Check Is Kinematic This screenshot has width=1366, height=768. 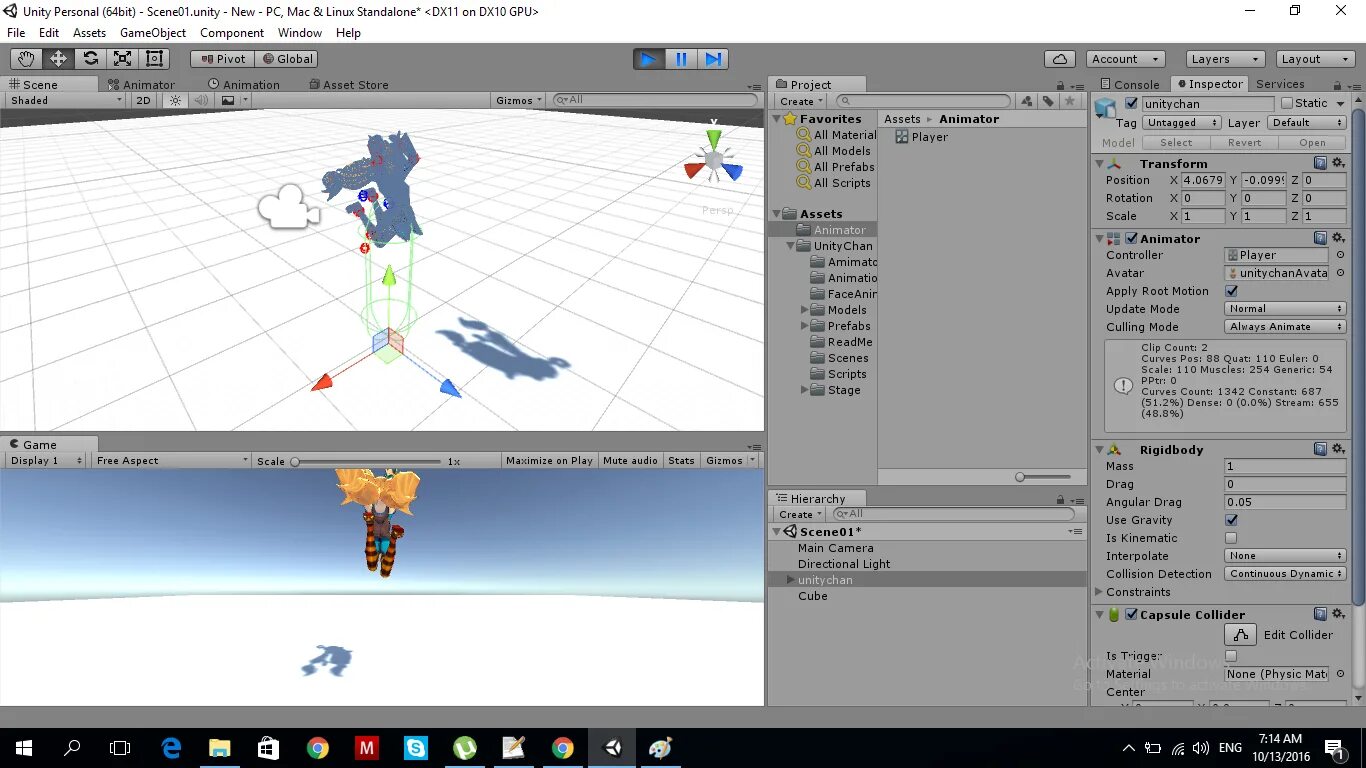pyautogui.click(x=1231, y=538)
